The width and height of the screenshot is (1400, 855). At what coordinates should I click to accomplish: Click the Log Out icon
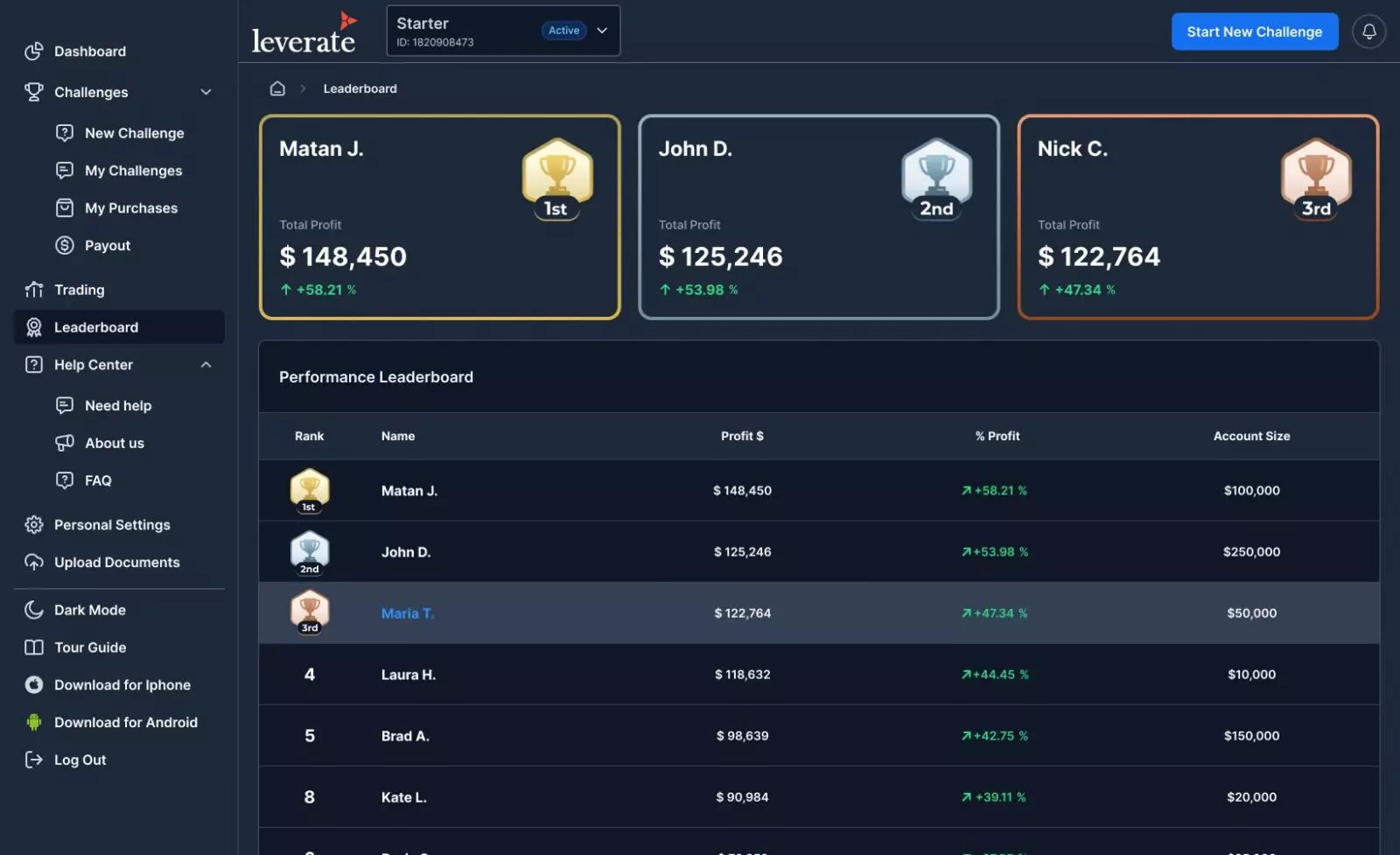tap(34, 760)
